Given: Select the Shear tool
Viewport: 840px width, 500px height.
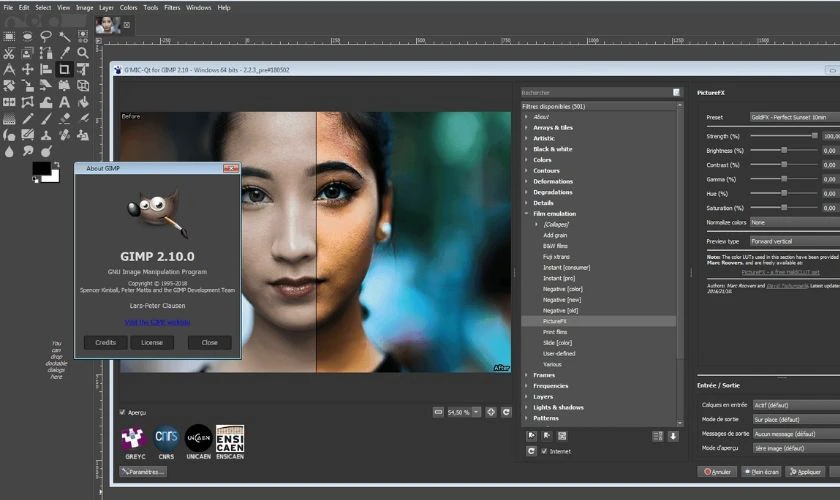Looking at the screenshot, I should point(46,86).
